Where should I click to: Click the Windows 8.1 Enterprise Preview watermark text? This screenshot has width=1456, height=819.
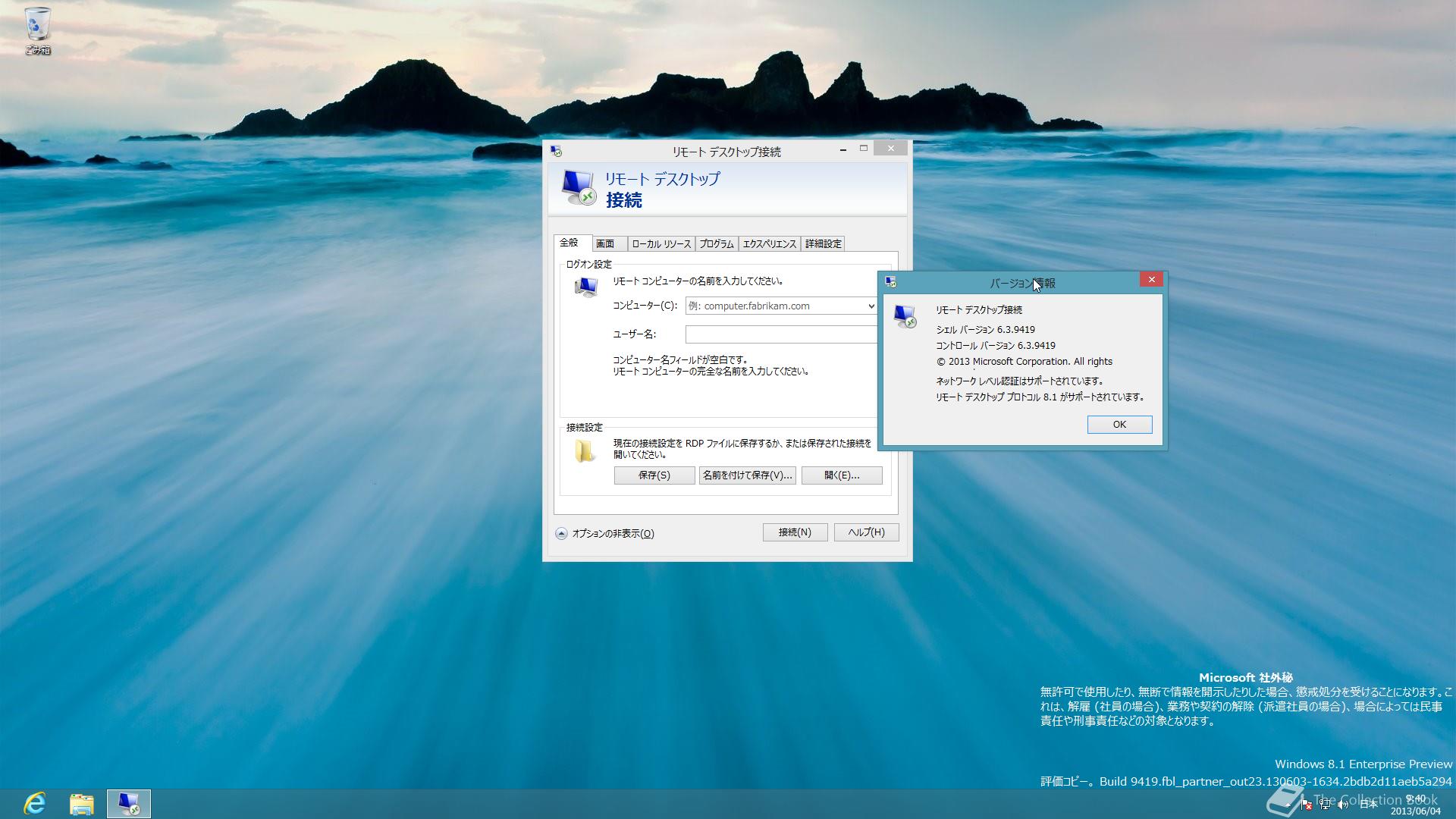tap(1363, 764)
